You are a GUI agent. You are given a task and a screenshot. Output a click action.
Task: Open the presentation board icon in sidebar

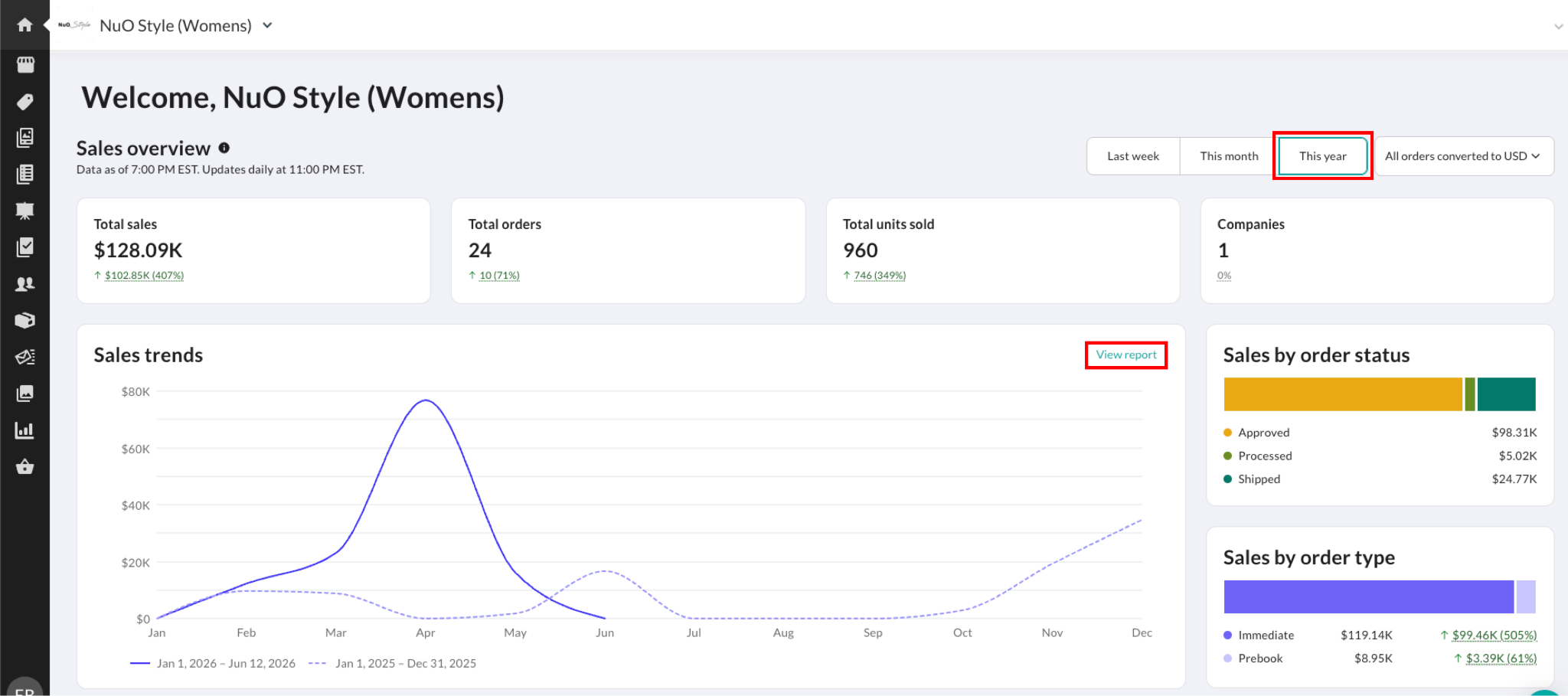[x=25, y=211]
